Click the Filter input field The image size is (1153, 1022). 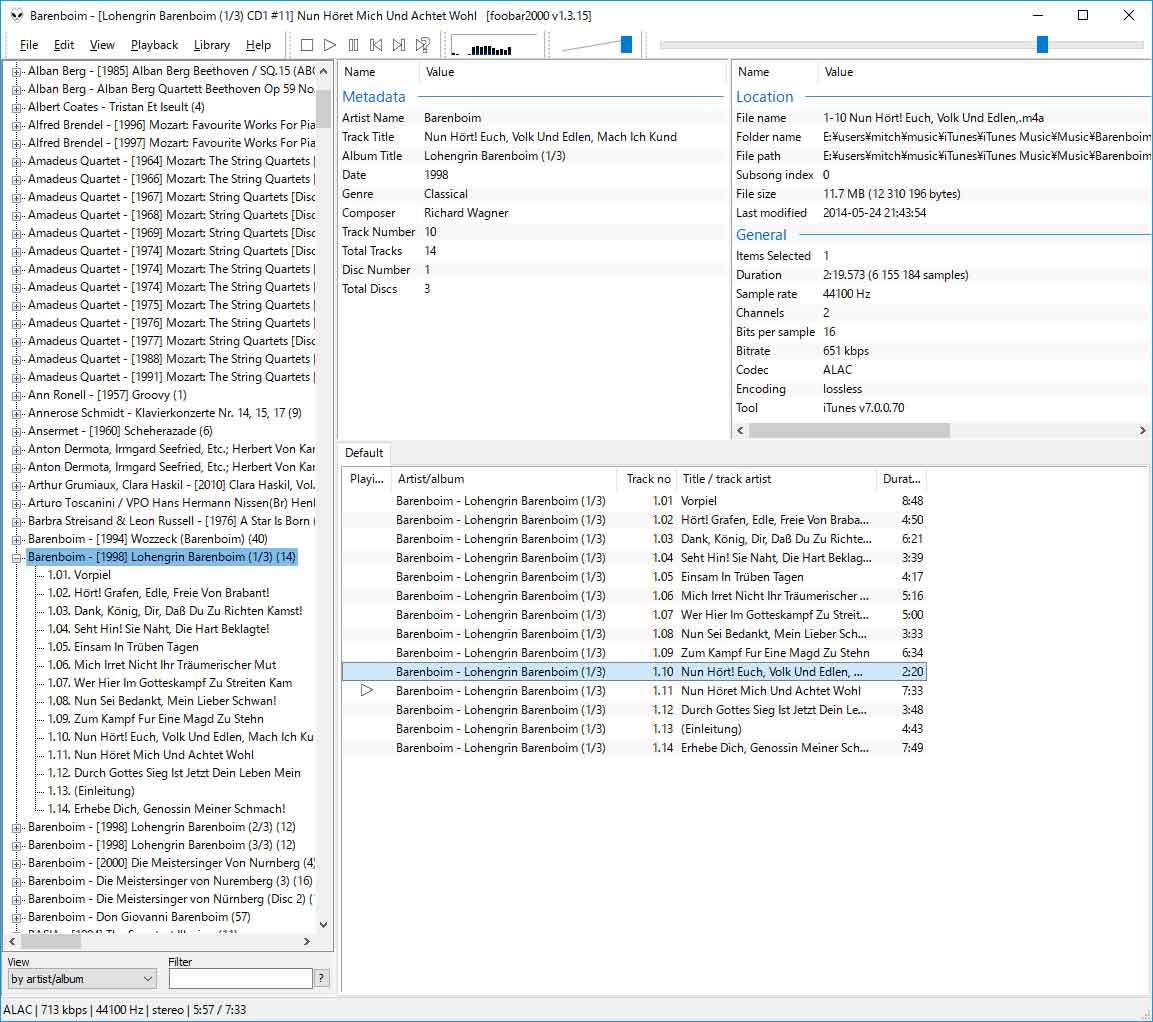240,979
